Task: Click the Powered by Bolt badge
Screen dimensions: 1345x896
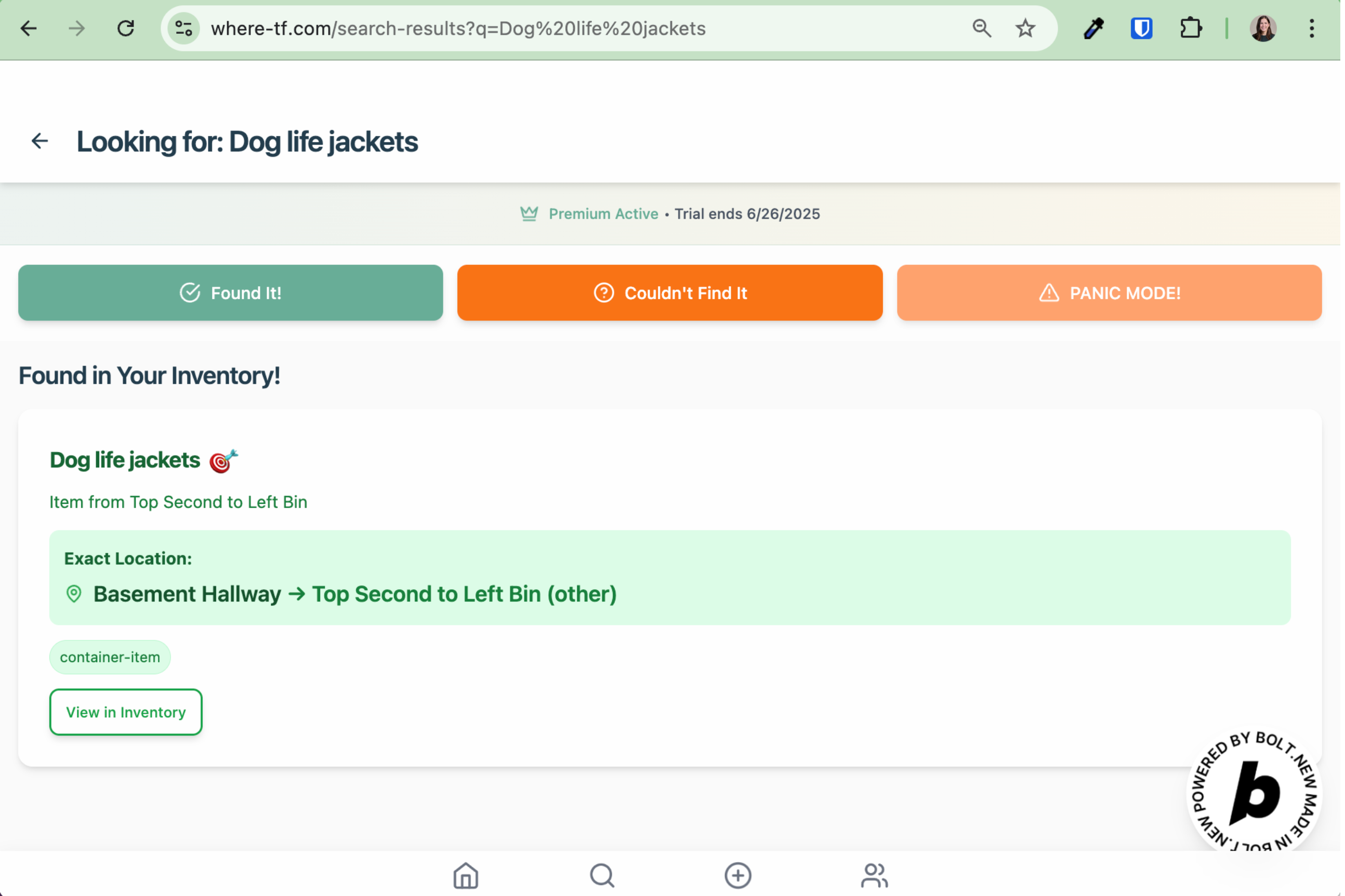Action: [1254, 792]
